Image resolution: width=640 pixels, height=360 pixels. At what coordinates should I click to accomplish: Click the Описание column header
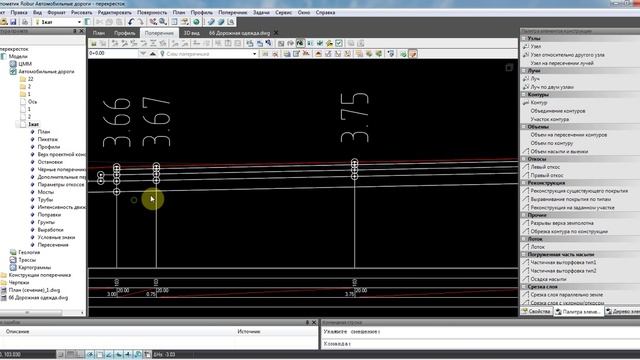(18, 331)
